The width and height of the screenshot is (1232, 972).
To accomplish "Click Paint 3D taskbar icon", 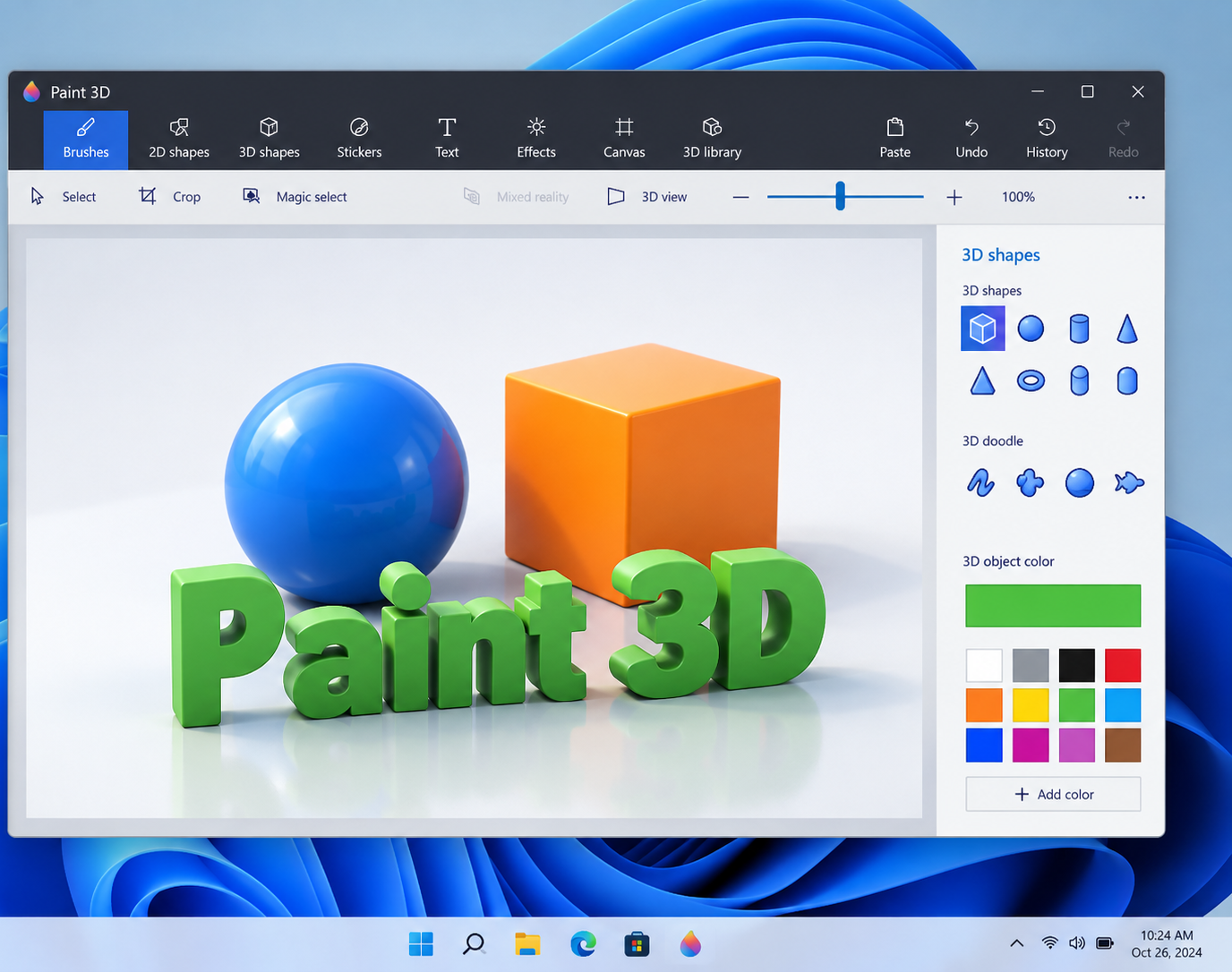I will 690,944.
